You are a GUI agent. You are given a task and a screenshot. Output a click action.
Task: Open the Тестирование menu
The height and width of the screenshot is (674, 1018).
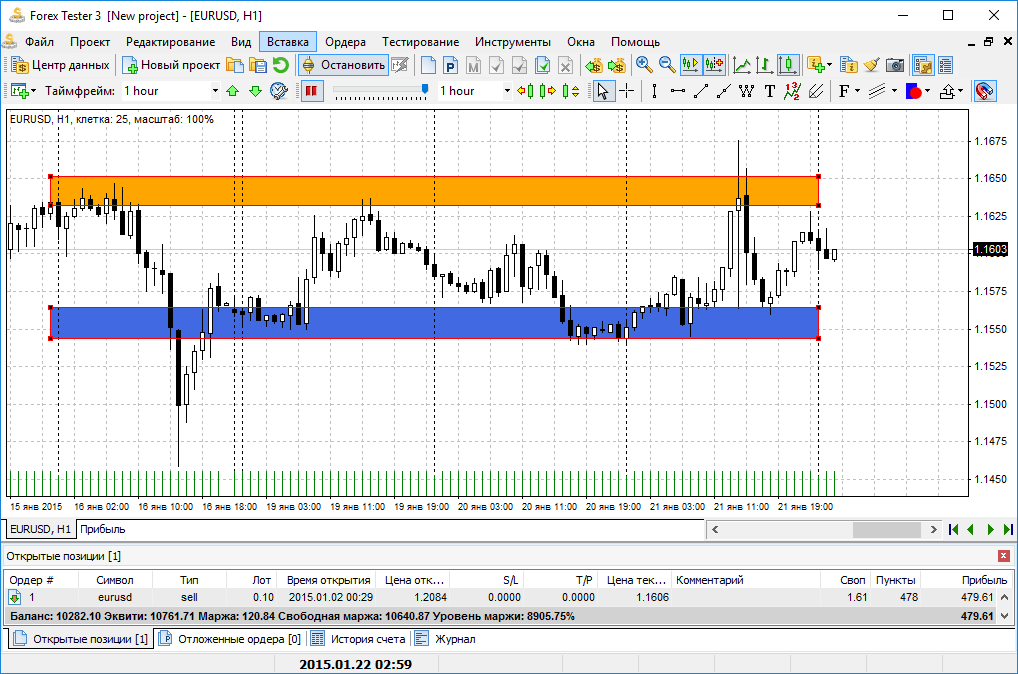click(420, 42)
